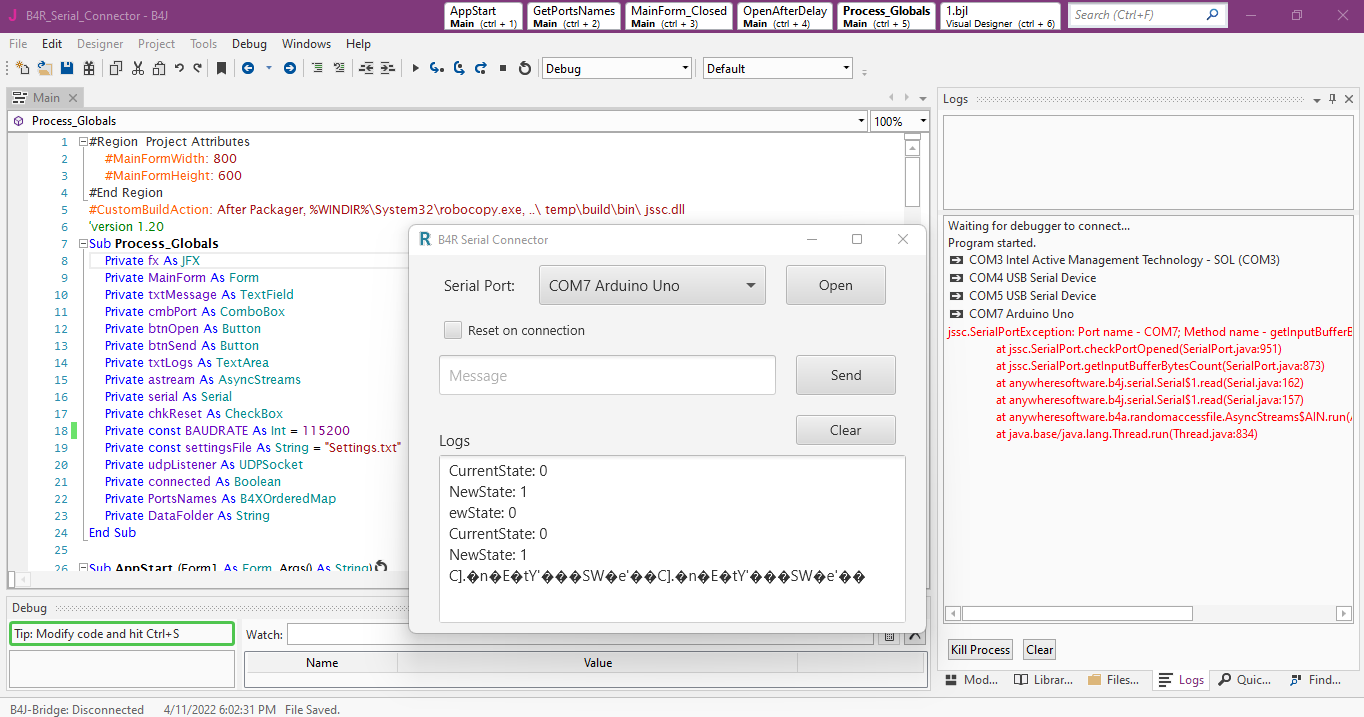The width and height of the screenshot is (1364, 717).
Task: Navigate forward with the blue right arrow
Action: 290,68
